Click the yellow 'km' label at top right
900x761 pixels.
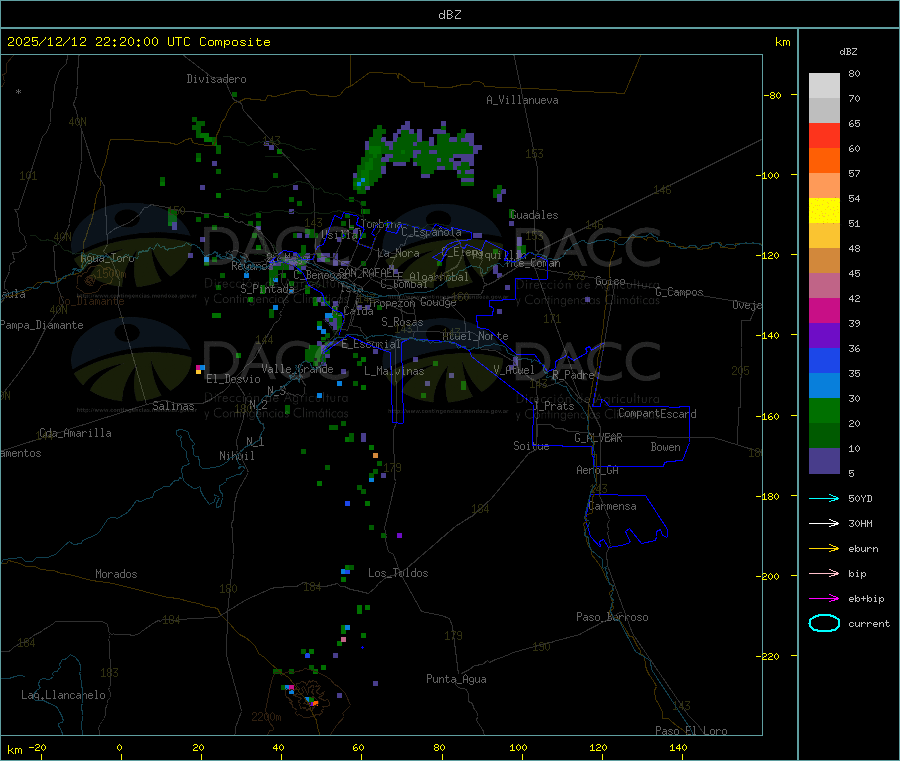[x=782, y=42]
